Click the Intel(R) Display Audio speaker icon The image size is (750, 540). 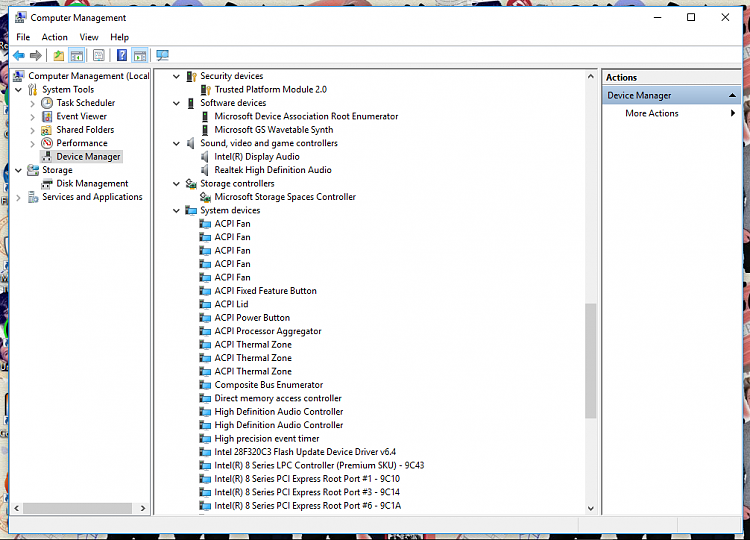(205, 157)
